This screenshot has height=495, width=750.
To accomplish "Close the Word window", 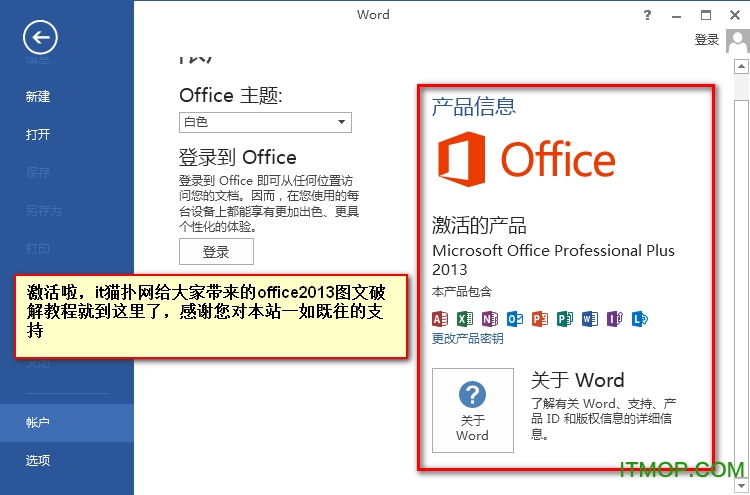I will coord(735,15).
